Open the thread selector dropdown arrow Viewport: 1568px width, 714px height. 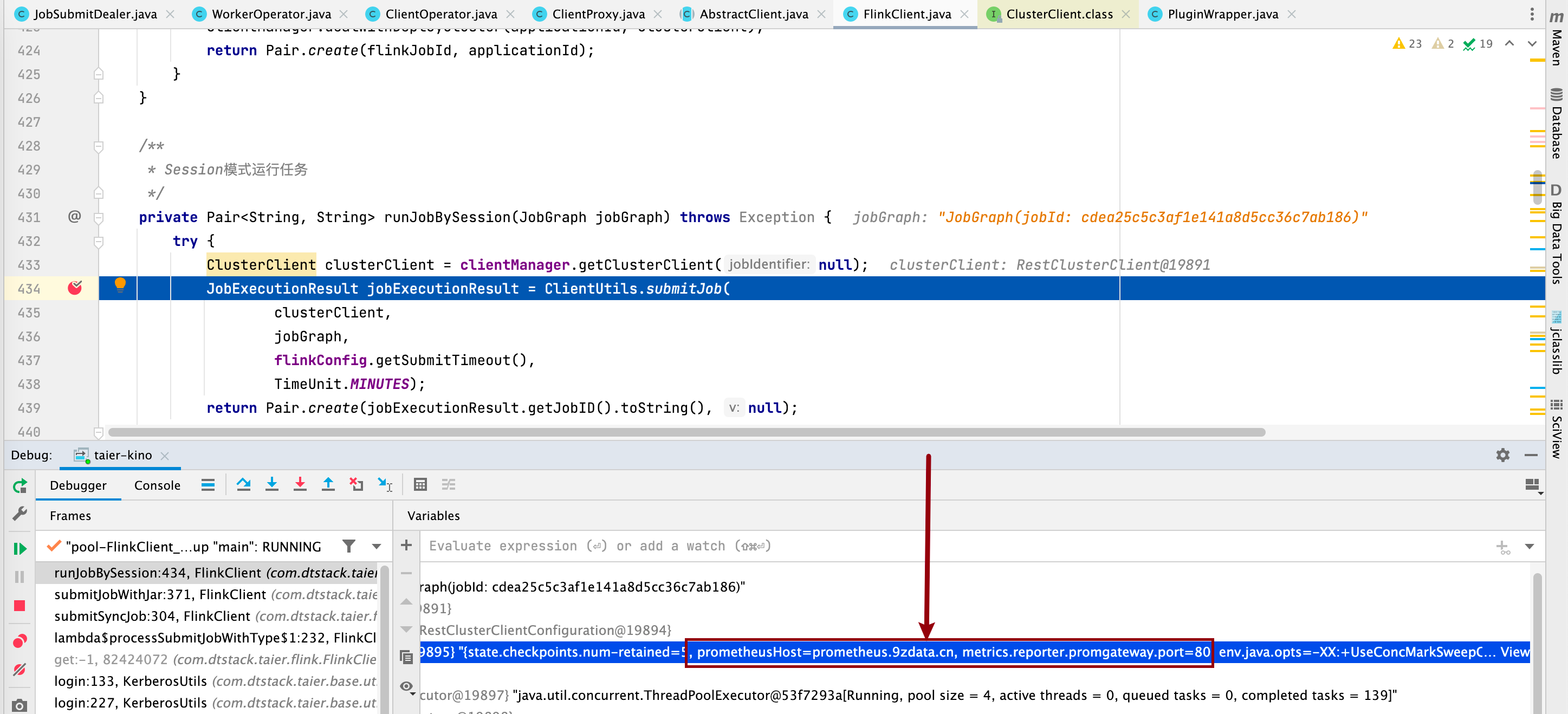click(x=377, y=546)
